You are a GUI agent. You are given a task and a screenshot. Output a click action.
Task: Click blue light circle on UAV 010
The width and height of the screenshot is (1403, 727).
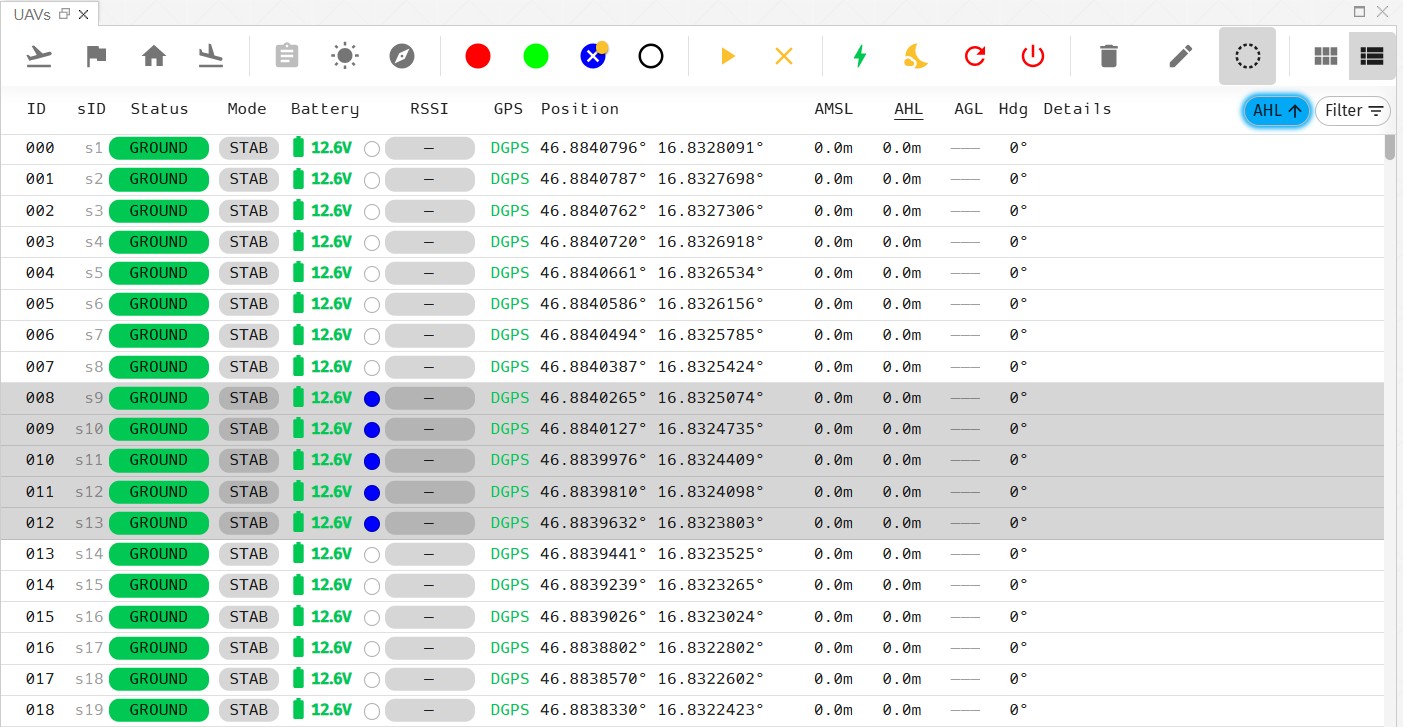[372, 461]
